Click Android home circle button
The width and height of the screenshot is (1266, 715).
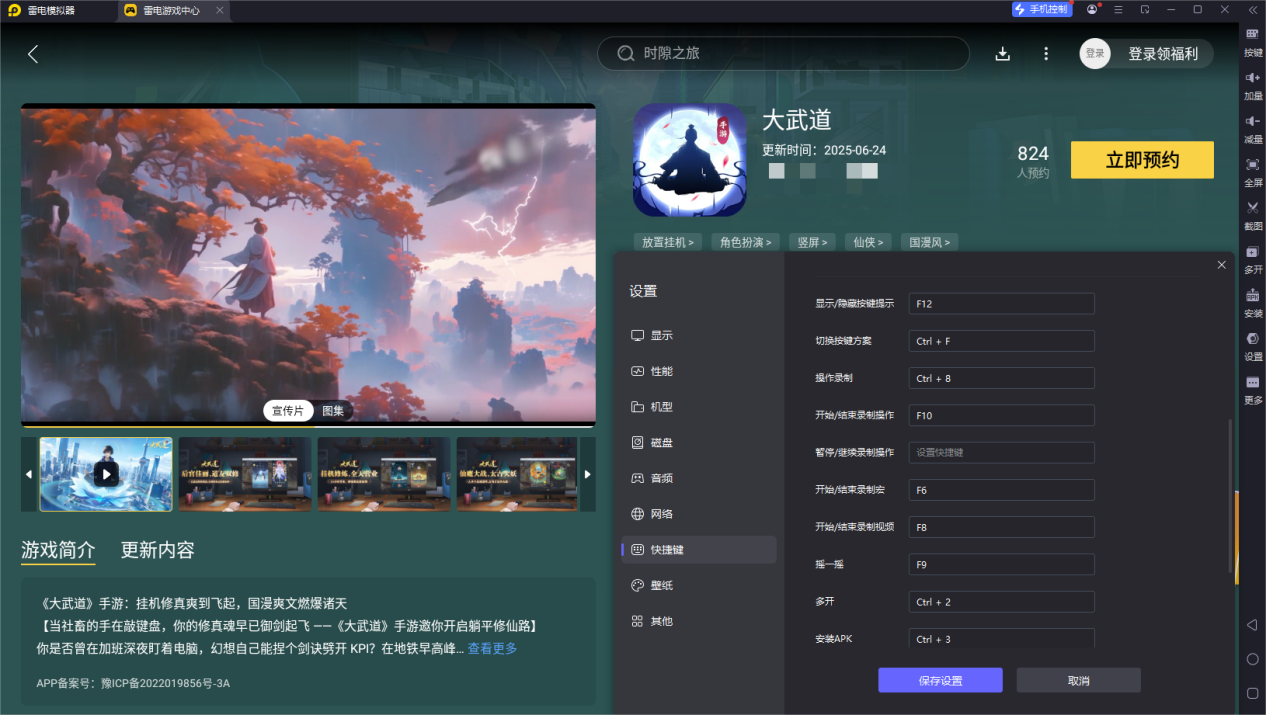[1252, 659]
